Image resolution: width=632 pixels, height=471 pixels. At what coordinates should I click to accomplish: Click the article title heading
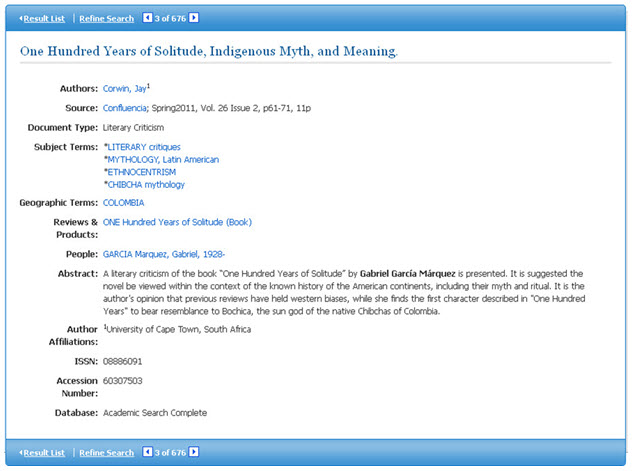point(209,51)
